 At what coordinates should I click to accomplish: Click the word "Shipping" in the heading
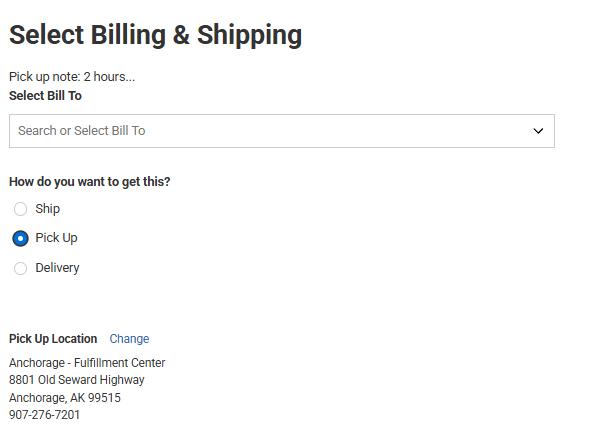point(249,35)
